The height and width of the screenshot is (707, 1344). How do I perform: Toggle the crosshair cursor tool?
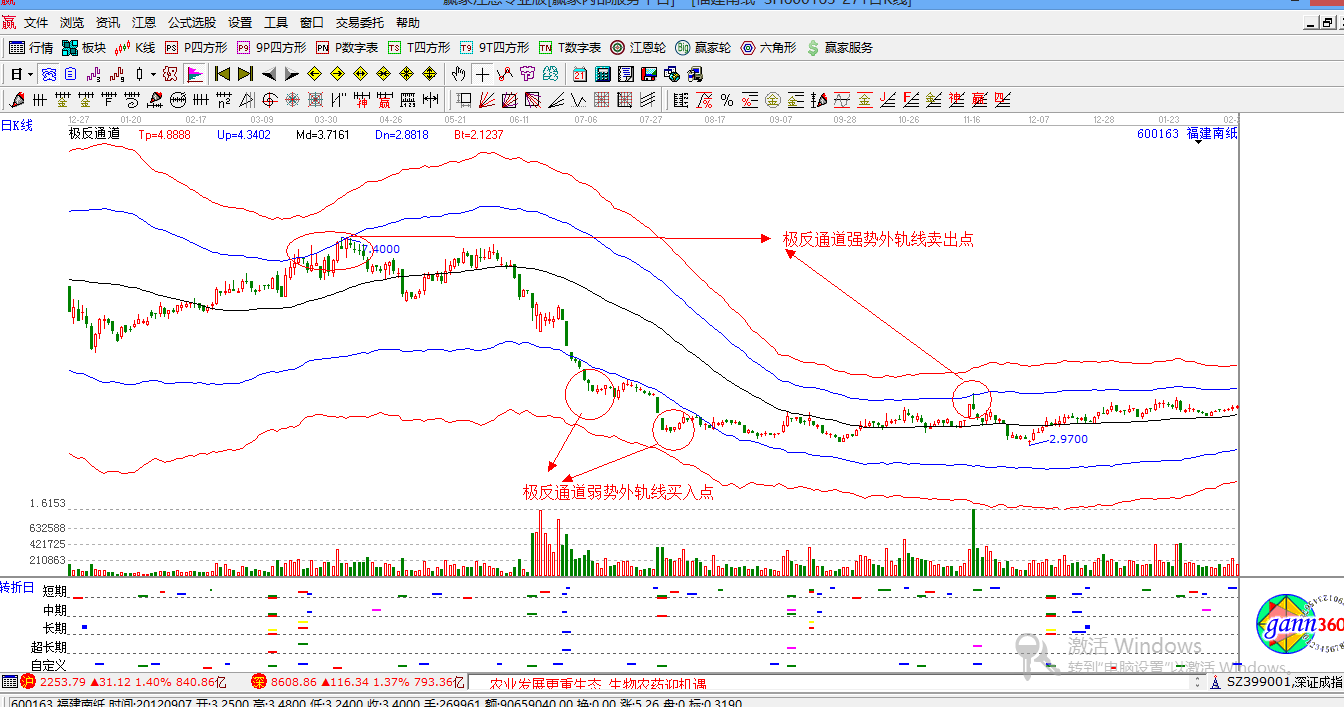[x=483, y=73]
